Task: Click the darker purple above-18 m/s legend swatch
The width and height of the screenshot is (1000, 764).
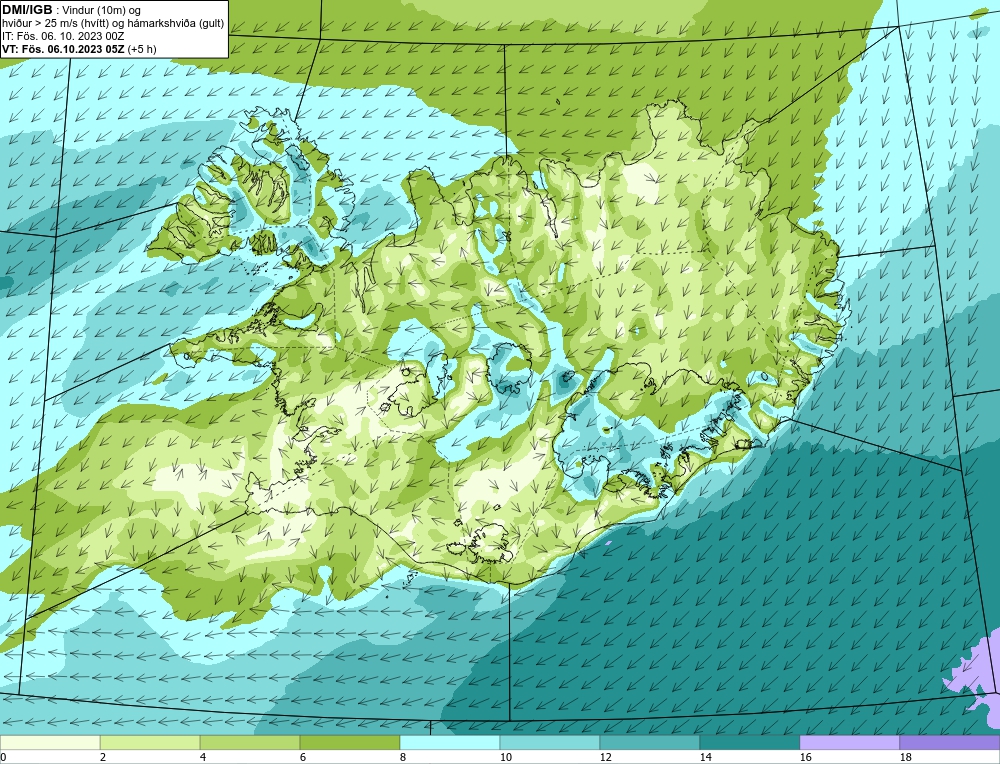Action: [950, 742]
